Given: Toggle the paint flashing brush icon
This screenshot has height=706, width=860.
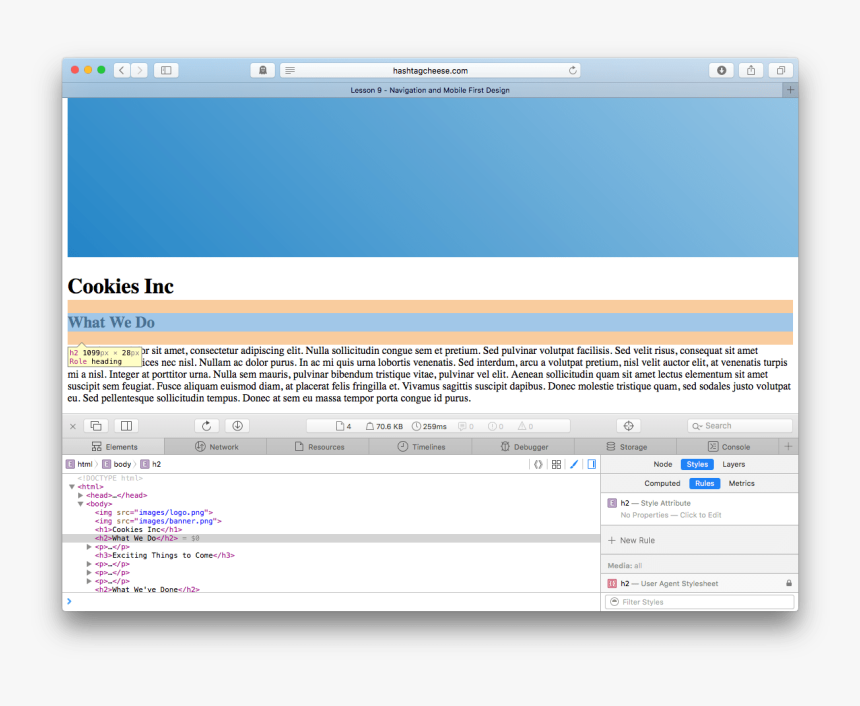Looking at the screenshot, I should point(574,464).
